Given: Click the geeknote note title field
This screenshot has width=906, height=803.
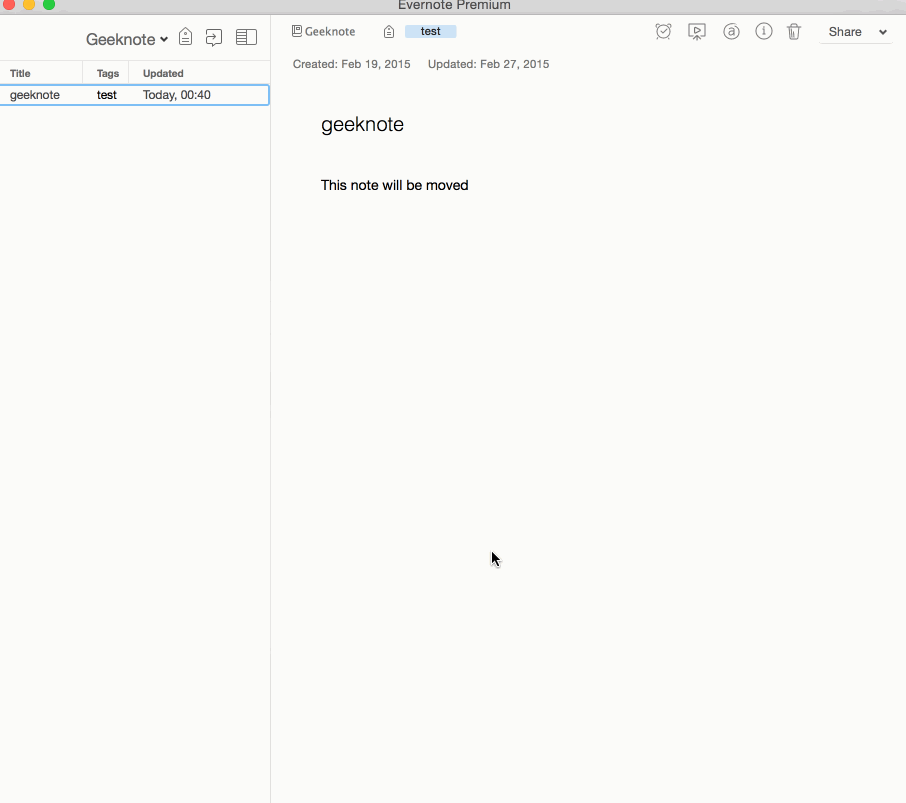Looking at the screenshot, I should [x=362, y=125].
